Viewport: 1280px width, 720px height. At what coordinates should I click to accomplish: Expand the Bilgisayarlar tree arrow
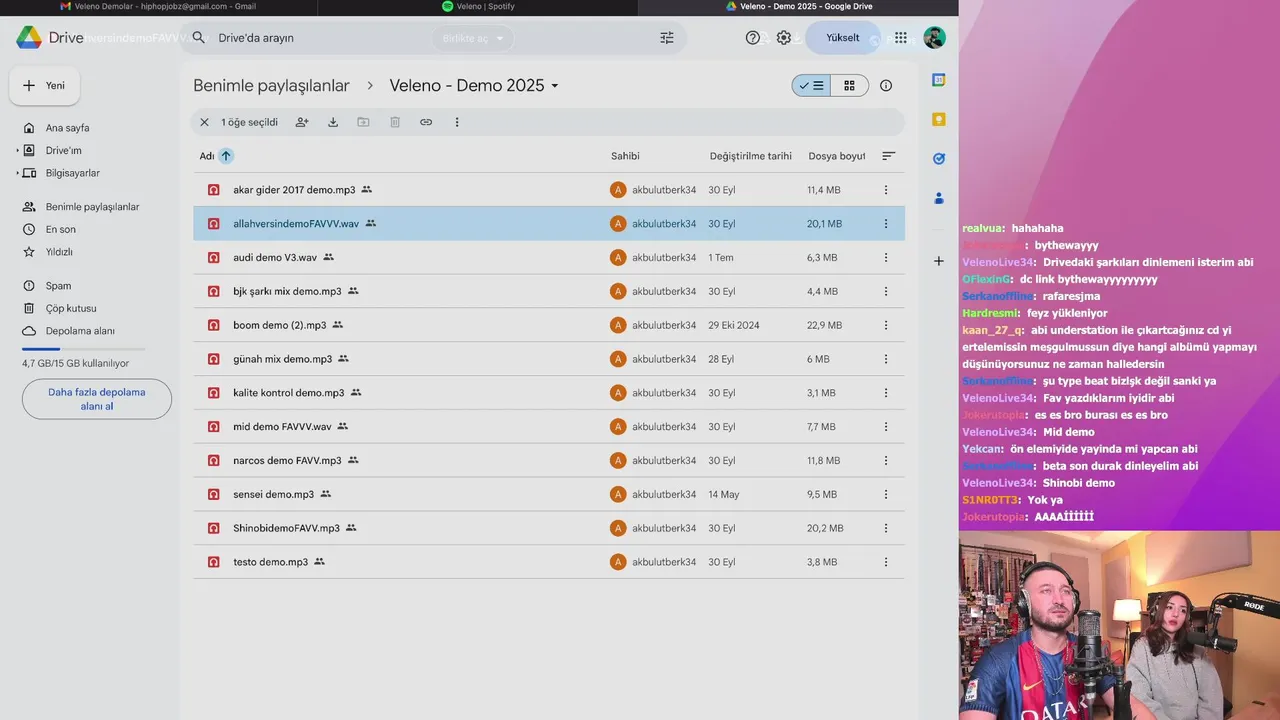click(x=17, y=173)
